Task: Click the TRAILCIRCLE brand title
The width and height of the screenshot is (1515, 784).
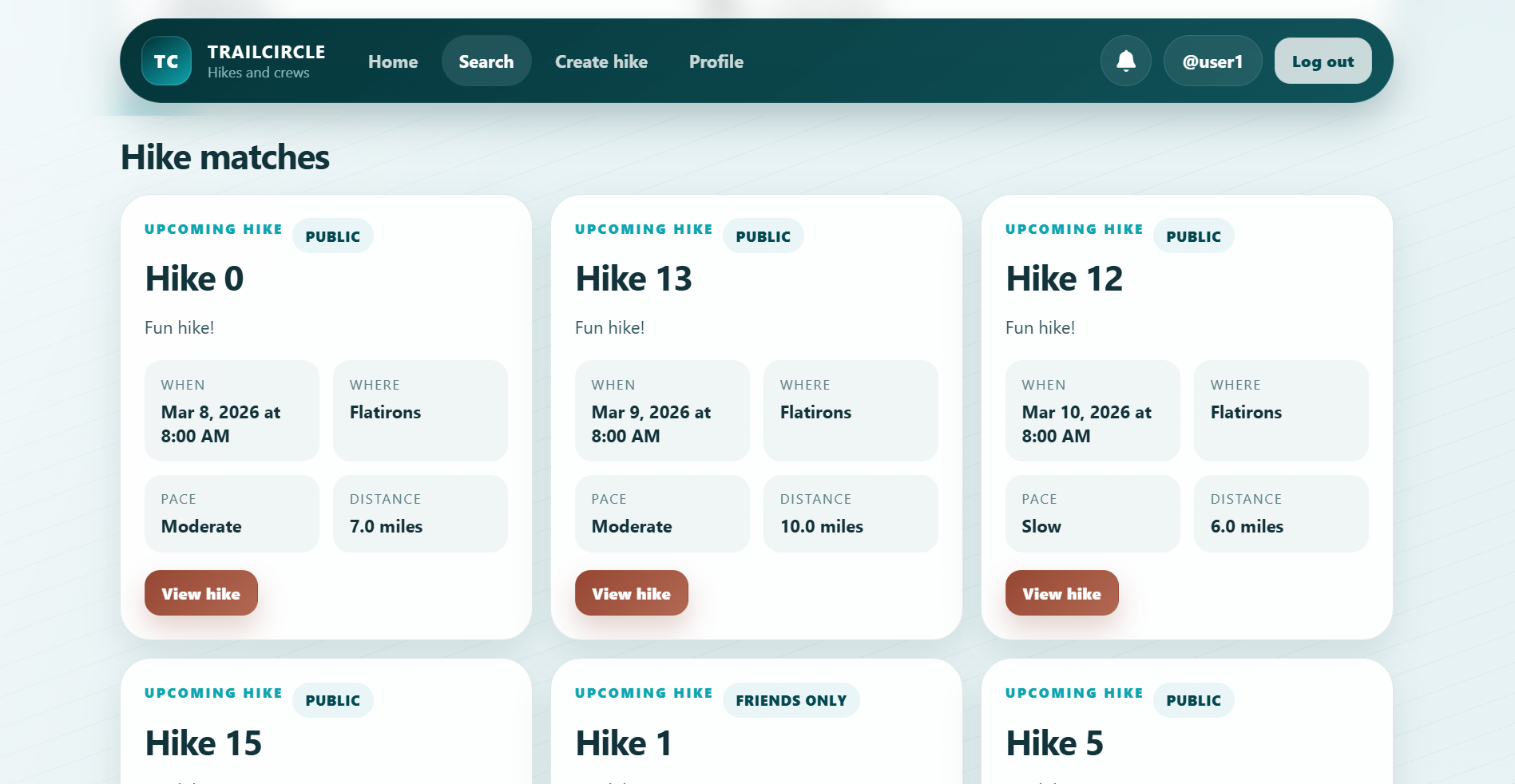Action: tap(266, 52)
